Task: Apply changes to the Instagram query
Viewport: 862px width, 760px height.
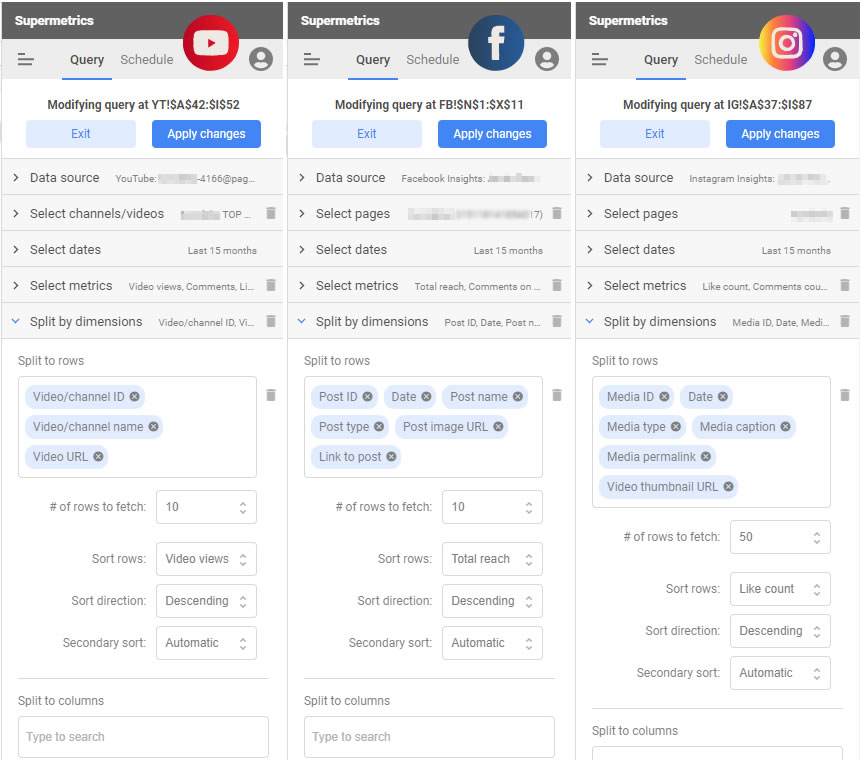Action: click(x=780, y=134)
